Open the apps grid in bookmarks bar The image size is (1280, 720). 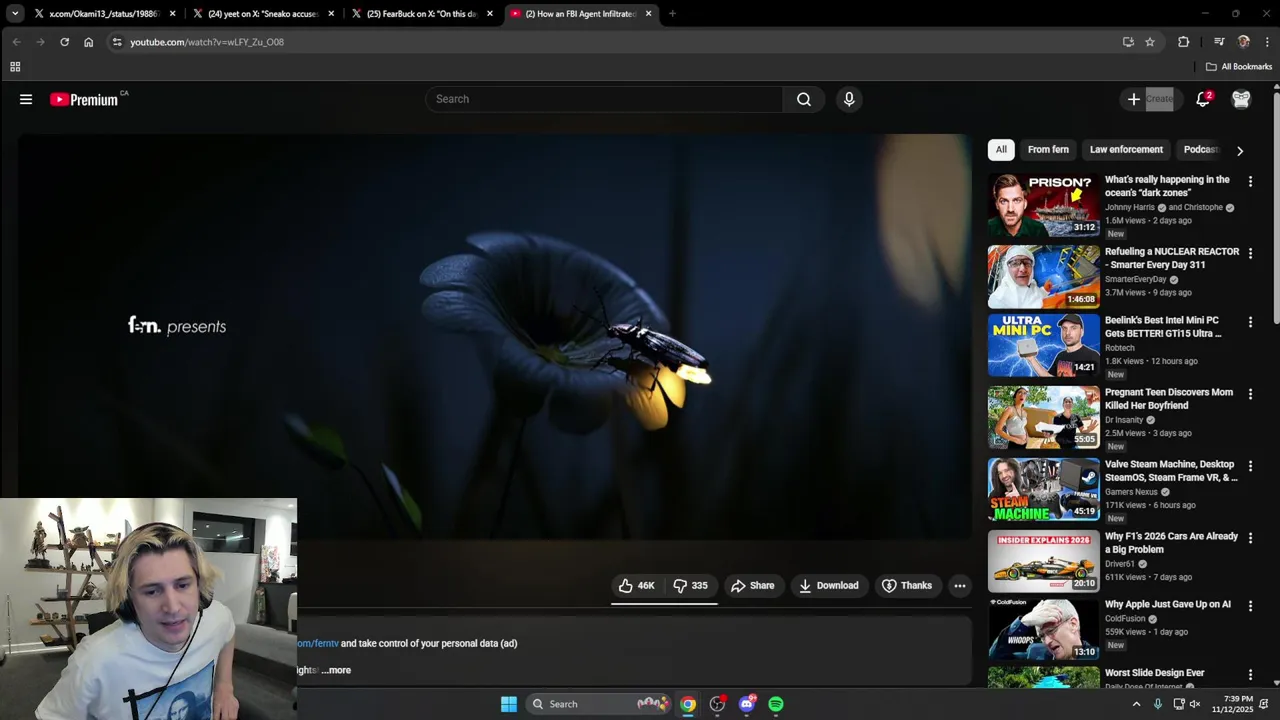tap(15, 67)
